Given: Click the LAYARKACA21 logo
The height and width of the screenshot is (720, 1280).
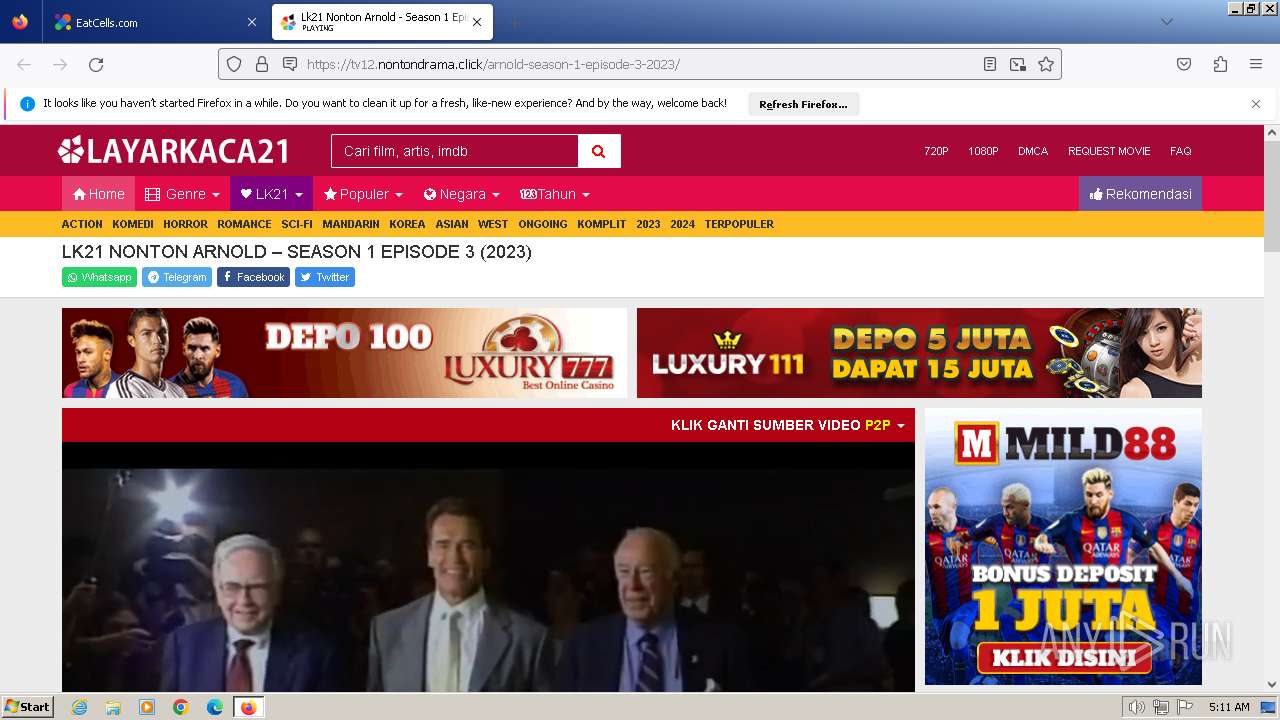Looking at the screenshot, I should tap(174, 151).
